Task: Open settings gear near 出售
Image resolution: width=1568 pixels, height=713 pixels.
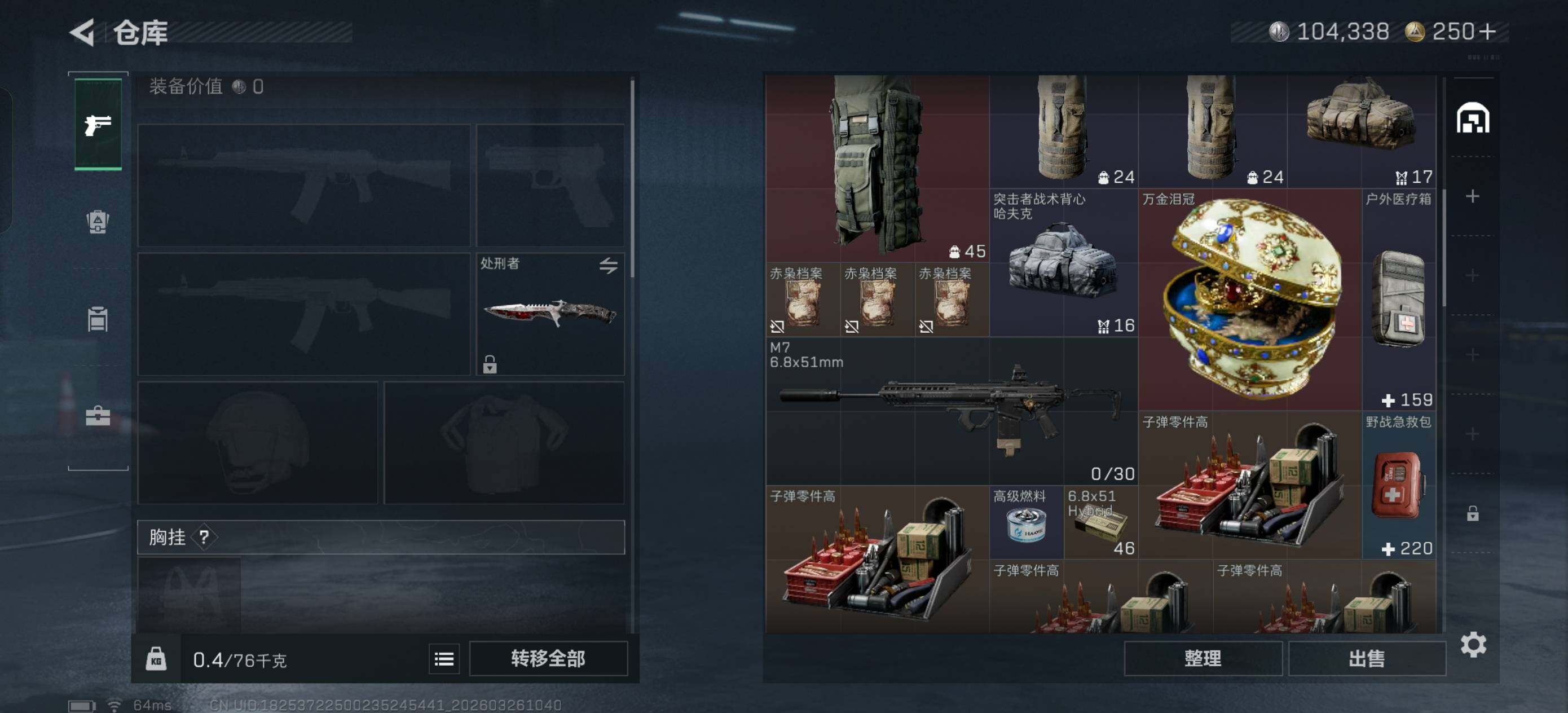Action: (1473, 644)
